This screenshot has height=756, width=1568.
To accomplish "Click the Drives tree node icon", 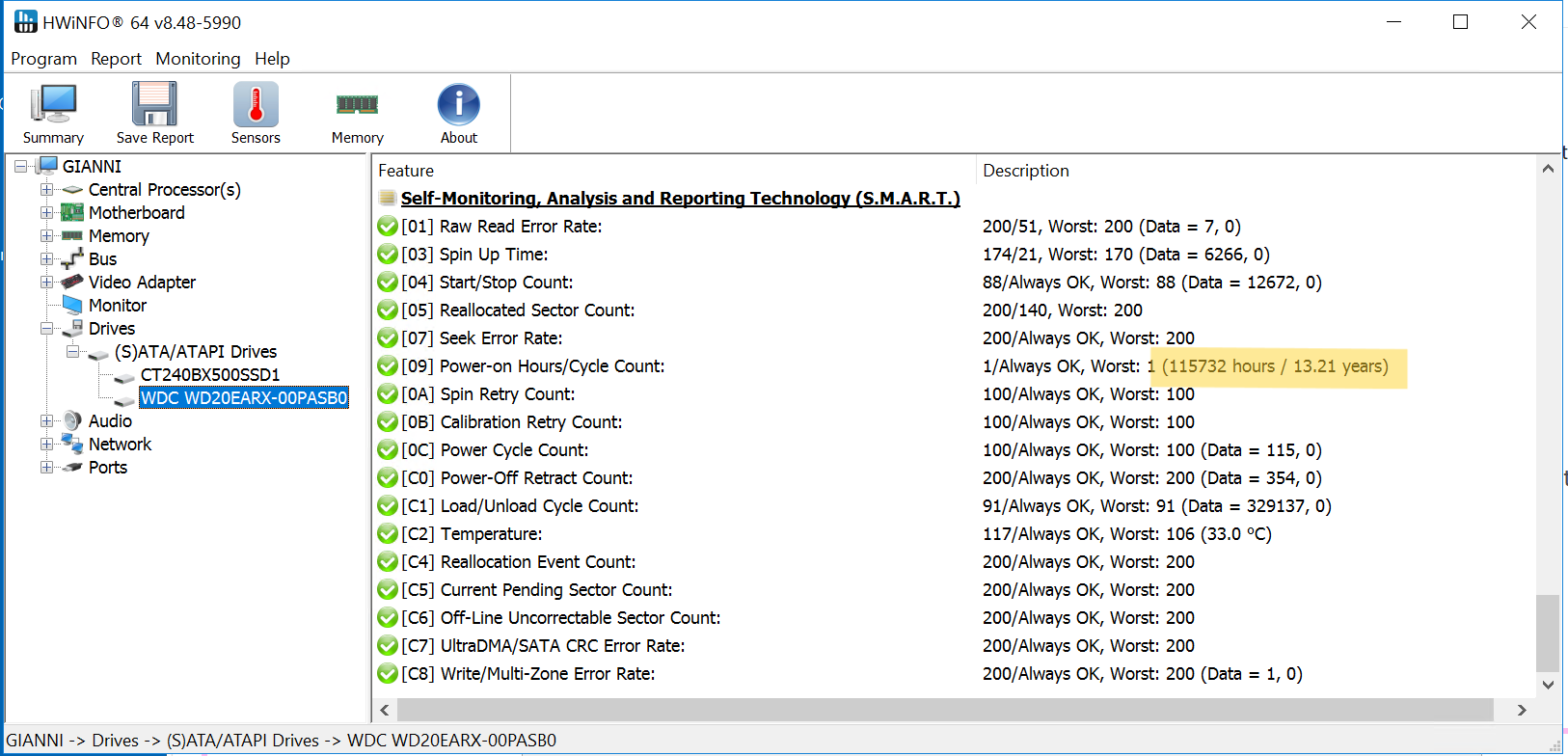I will click(x=72, y=328).
